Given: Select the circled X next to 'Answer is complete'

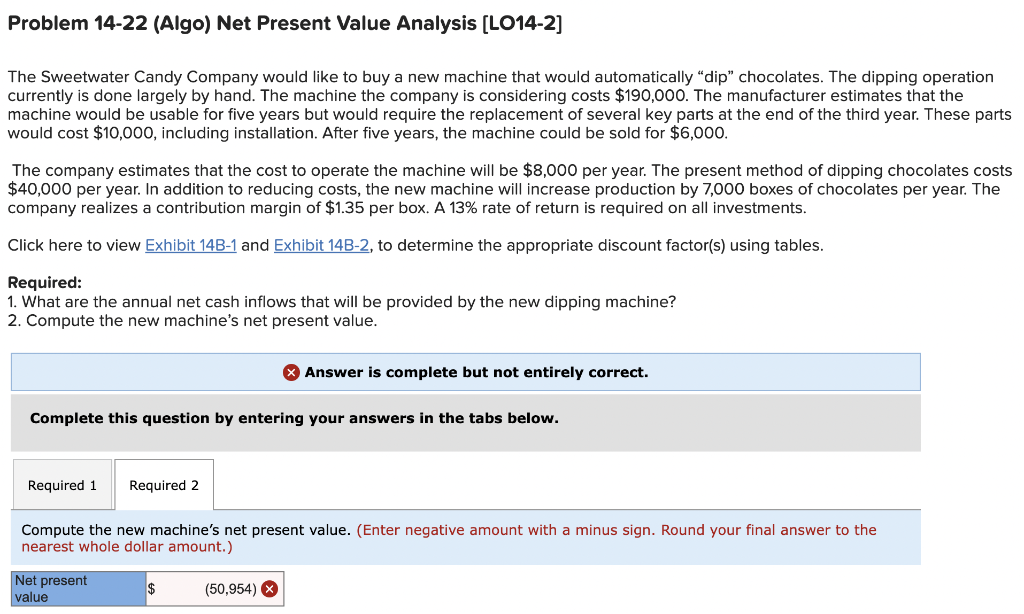Looking at the screenshot, I should click(x=290, y=372).
